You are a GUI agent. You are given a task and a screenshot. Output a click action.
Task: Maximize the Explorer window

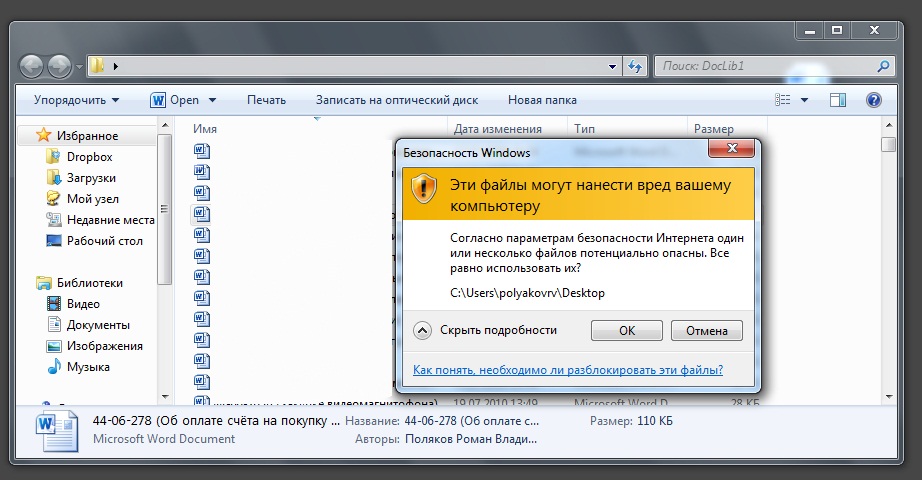click(837, 31)
